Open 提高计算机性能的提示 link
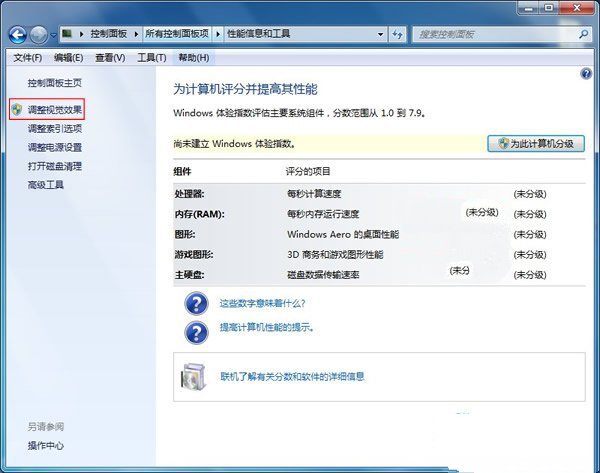The width and height of the screenshot is (600, 473). click(267, 328)
